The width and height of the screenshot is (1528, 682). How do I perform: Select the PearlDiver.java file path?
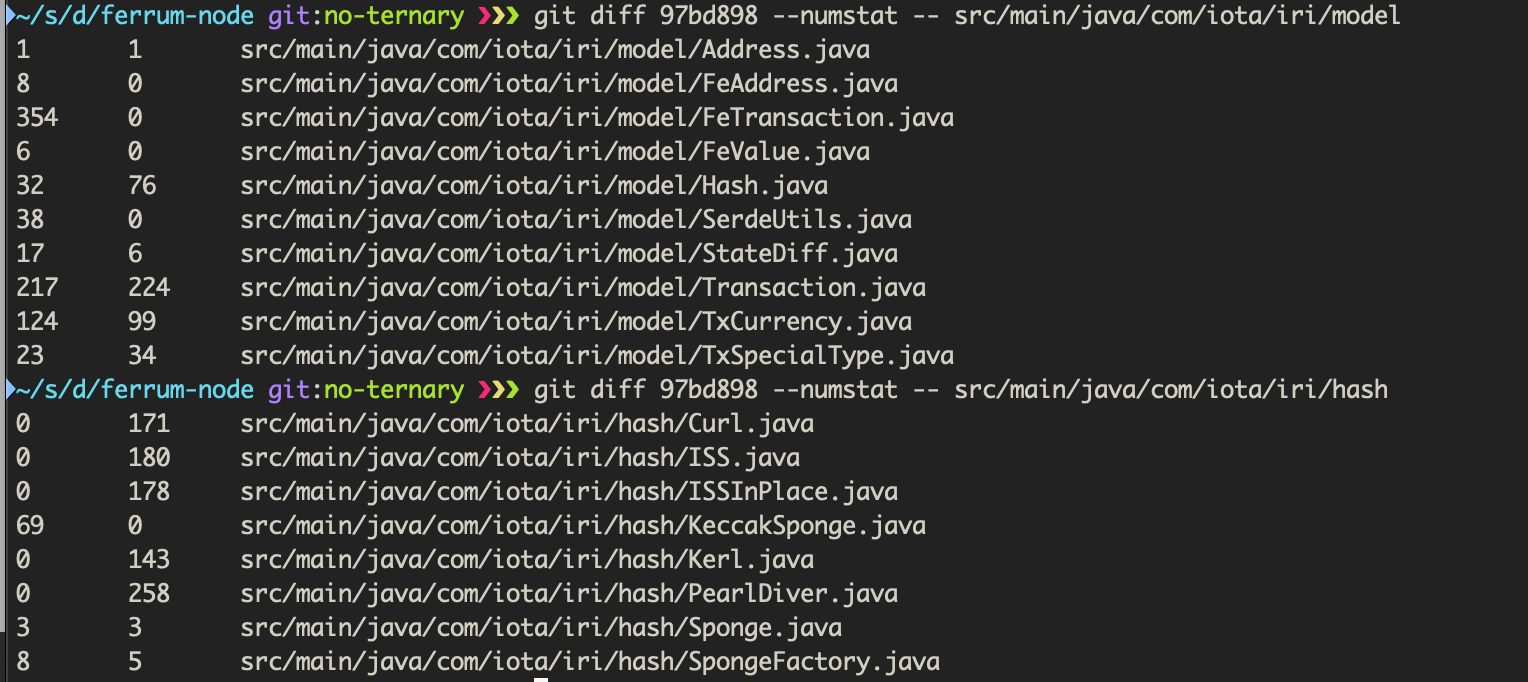coord(569,594)
